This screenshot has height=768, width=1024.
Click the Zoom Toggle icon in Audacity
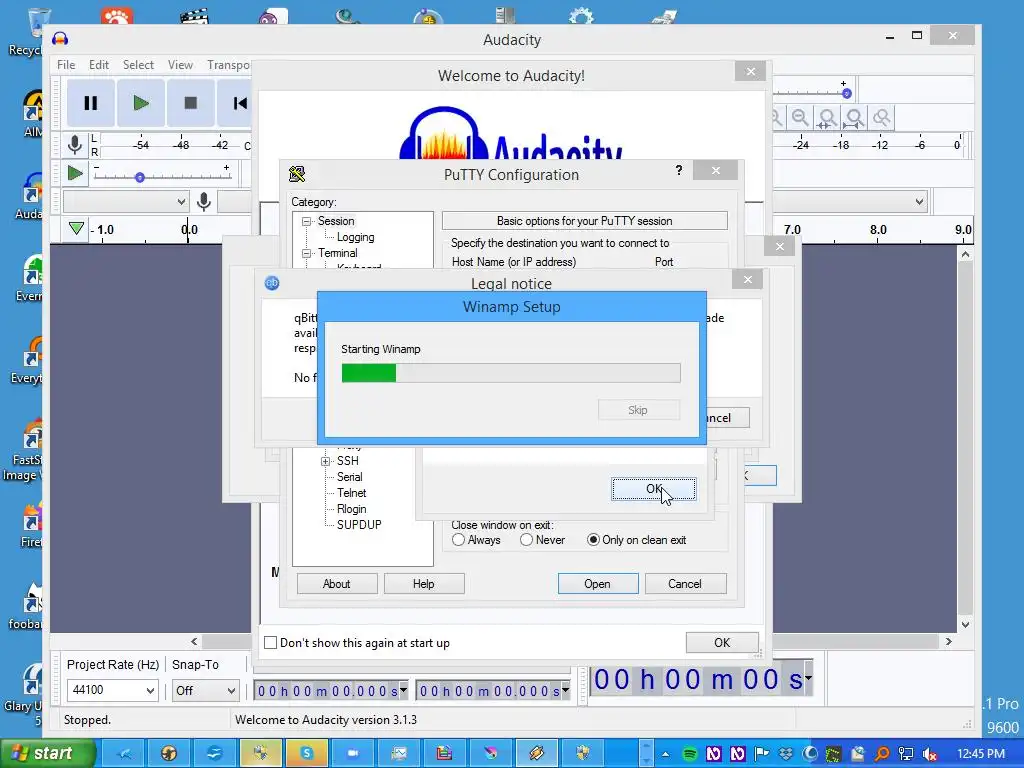[x=881, y=118]
